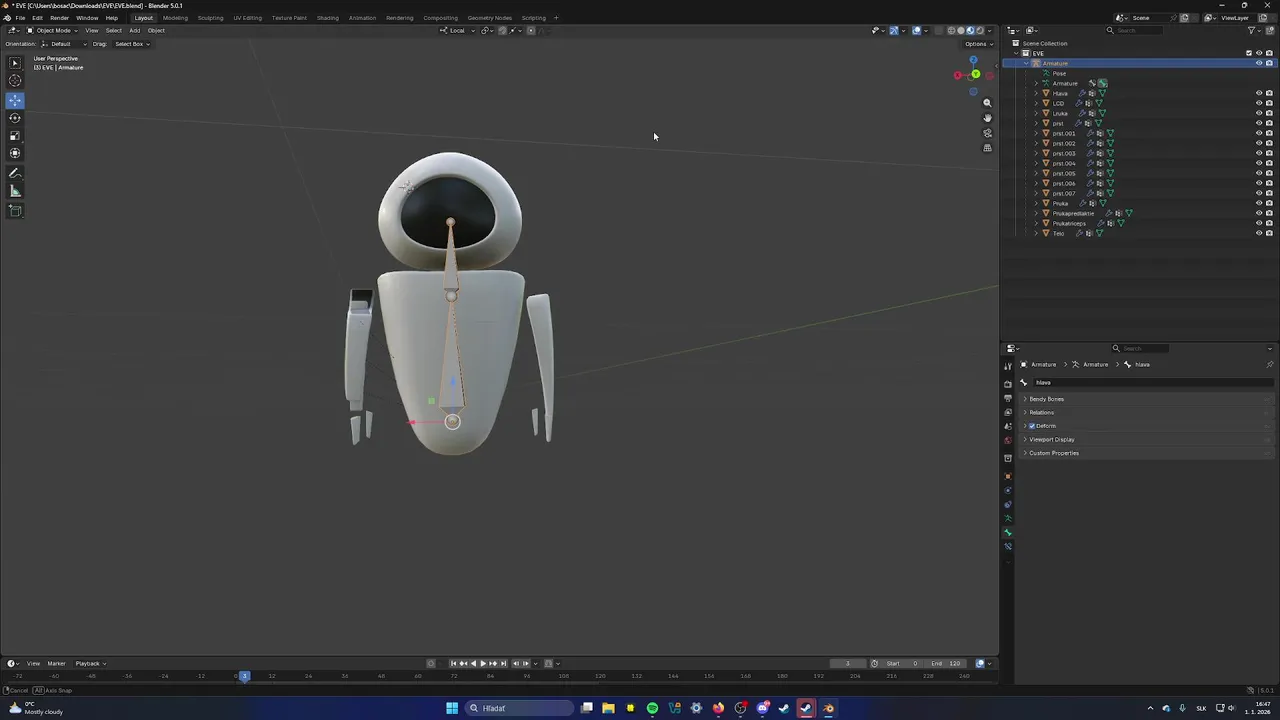Viewport: 1280px width, 720px height.
Task: Open the Physics properties tab
Action: [x=1008, y=491]
